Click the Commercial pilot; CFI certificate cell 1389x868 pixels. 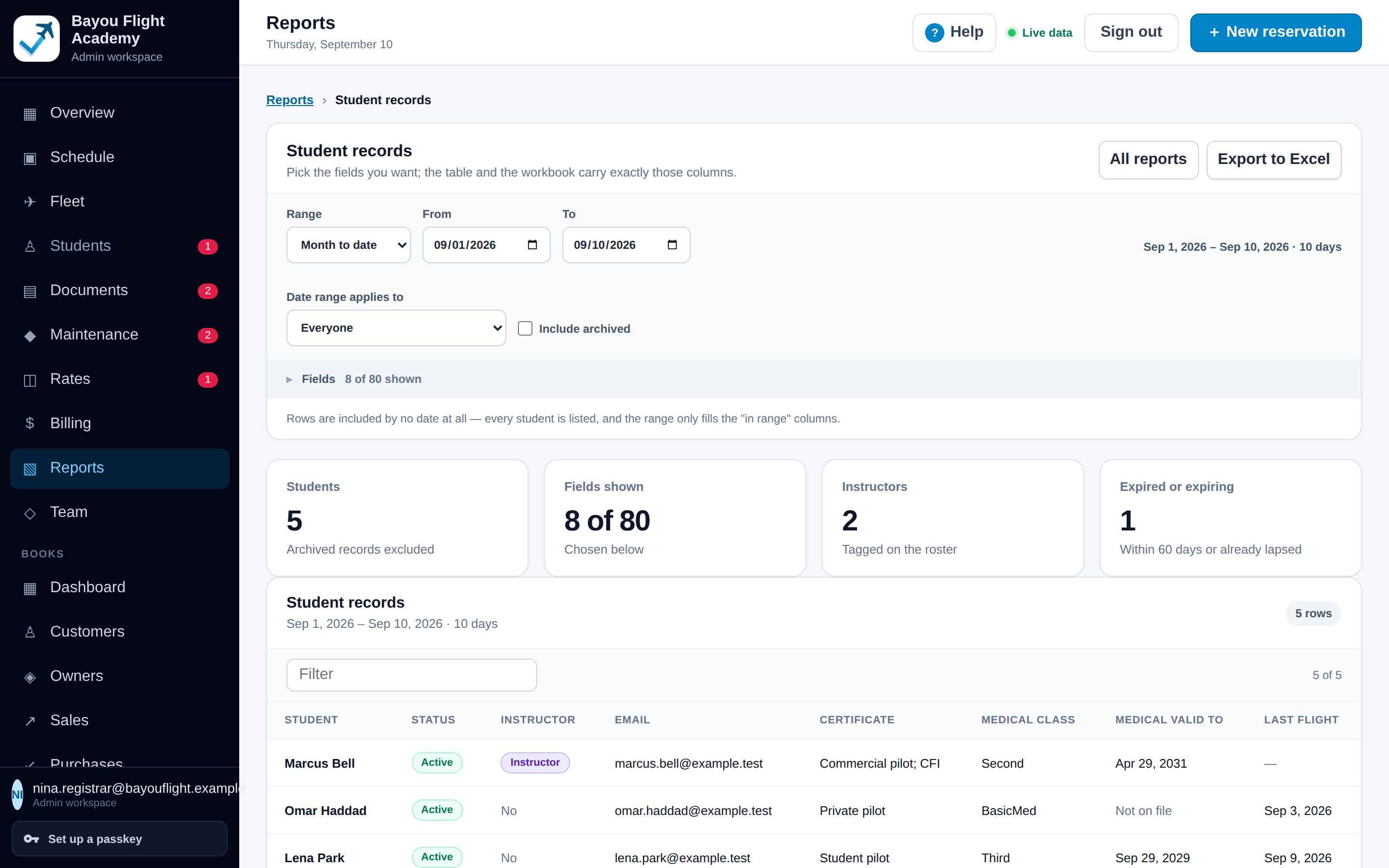pyautogui.click(x=879, y=763)
